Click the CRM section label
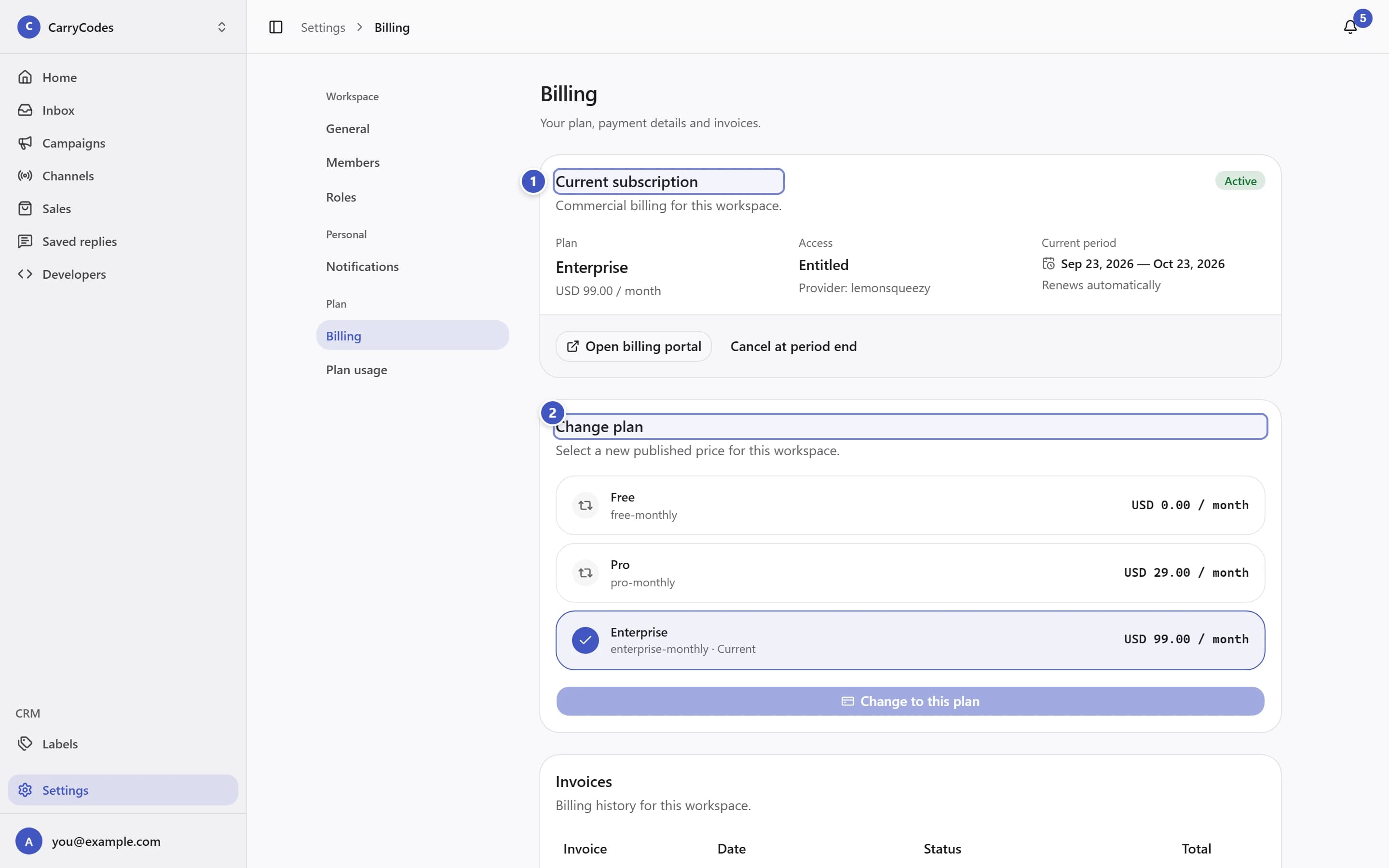This screenshot has height=868, width=1389. tap(27, 713)
